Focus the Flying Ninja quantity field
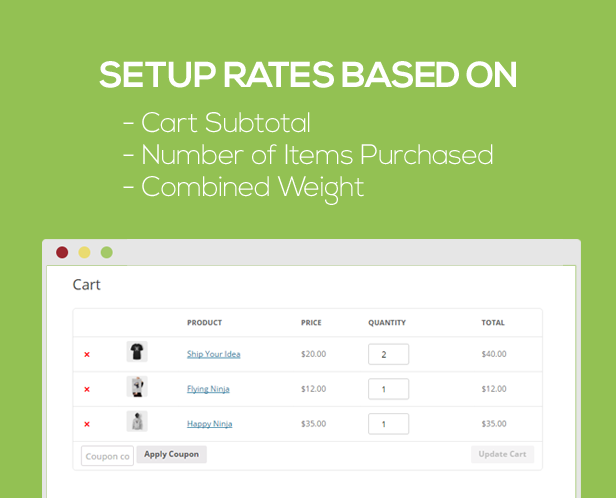This screenshot has height=498, width=616. 388,389
